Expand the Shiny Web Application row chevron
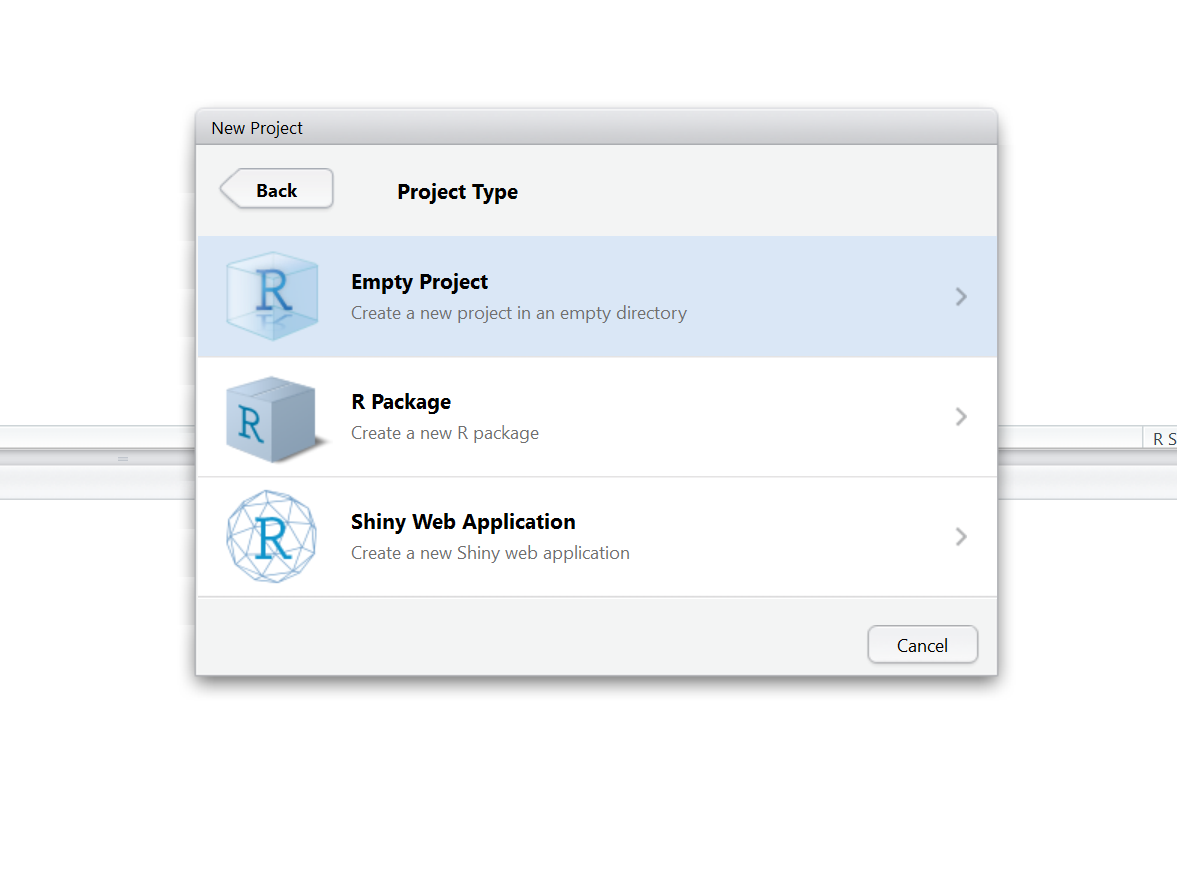Viewport: 1177px width, 871px height. [961, 536]
